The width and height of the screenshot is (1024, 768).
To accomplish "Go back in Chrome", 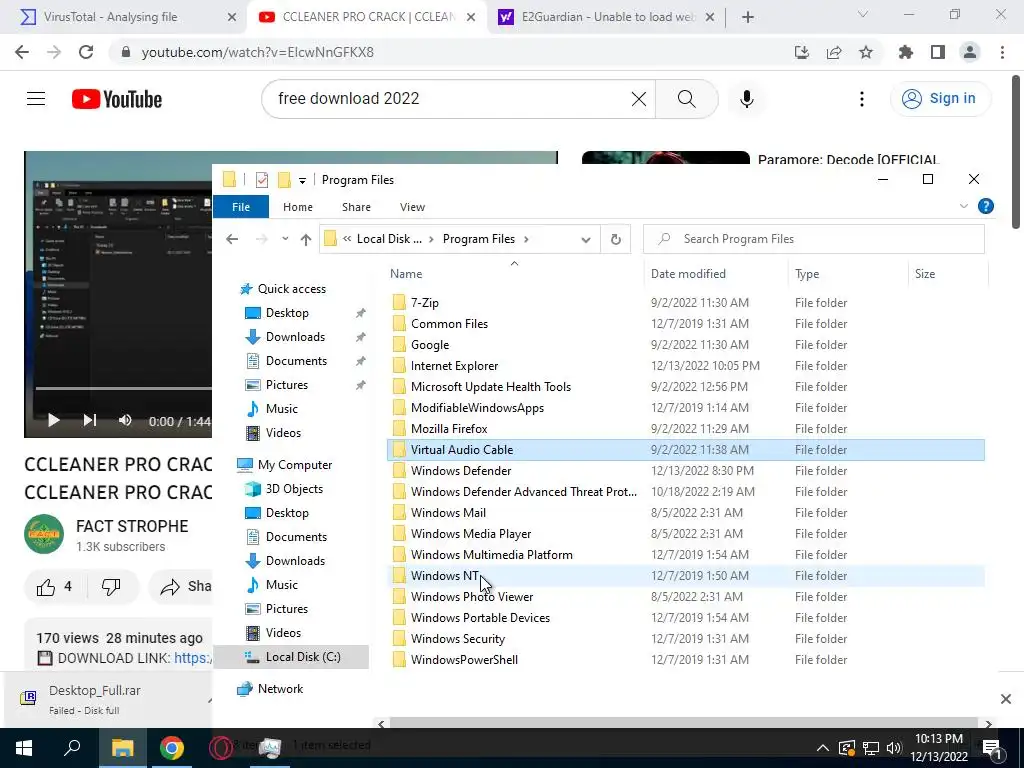I will (x=22, y=52).
